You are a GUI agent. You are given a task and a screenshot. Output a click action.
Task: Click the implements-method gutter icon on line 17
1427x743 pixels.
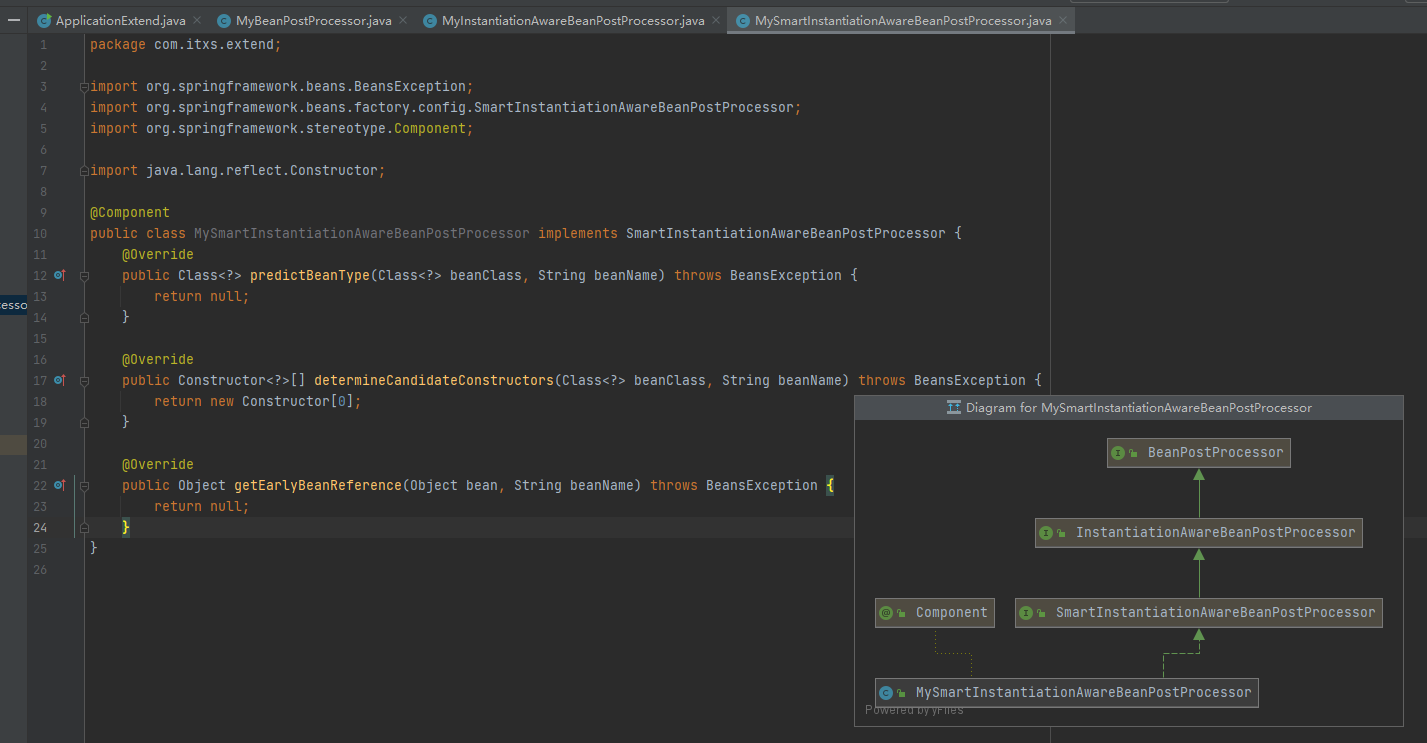[x=59, y=380]
